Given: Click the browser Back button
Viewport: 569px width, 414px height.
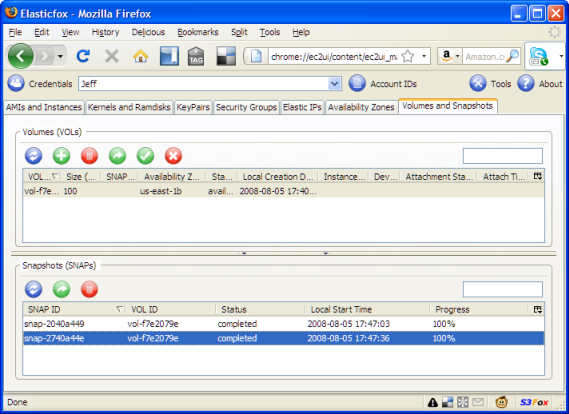Looking at the screenshot, I should tap(21, 56).
